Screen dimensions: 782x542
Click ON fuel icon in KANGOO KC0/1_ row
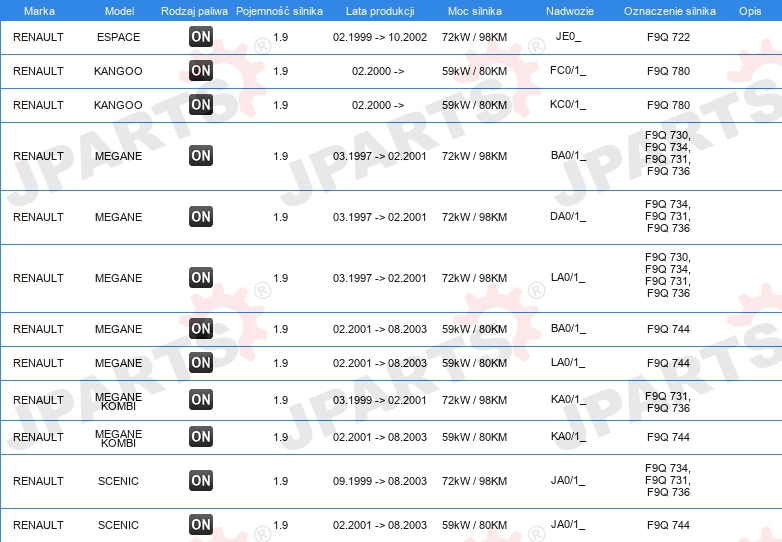201,104
